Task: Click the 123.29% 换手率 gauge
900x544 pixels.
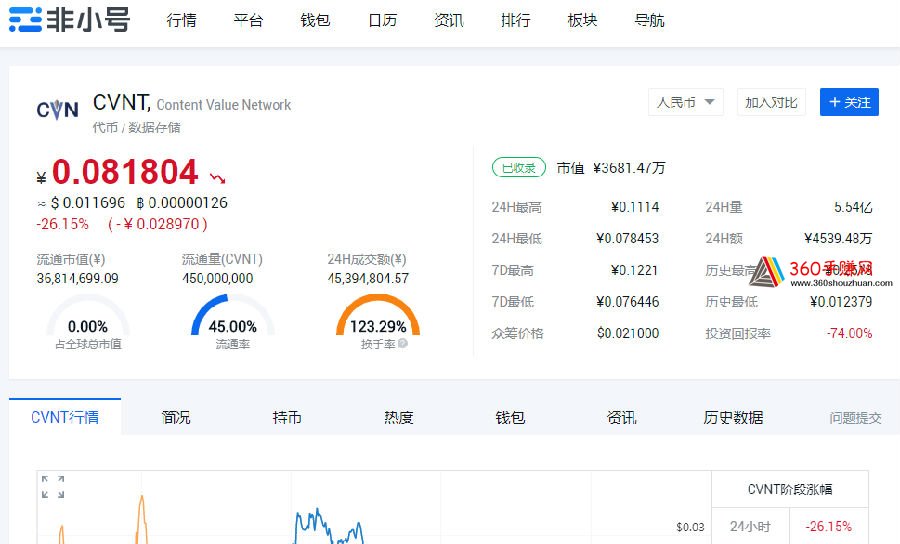Action: point(378,316)
